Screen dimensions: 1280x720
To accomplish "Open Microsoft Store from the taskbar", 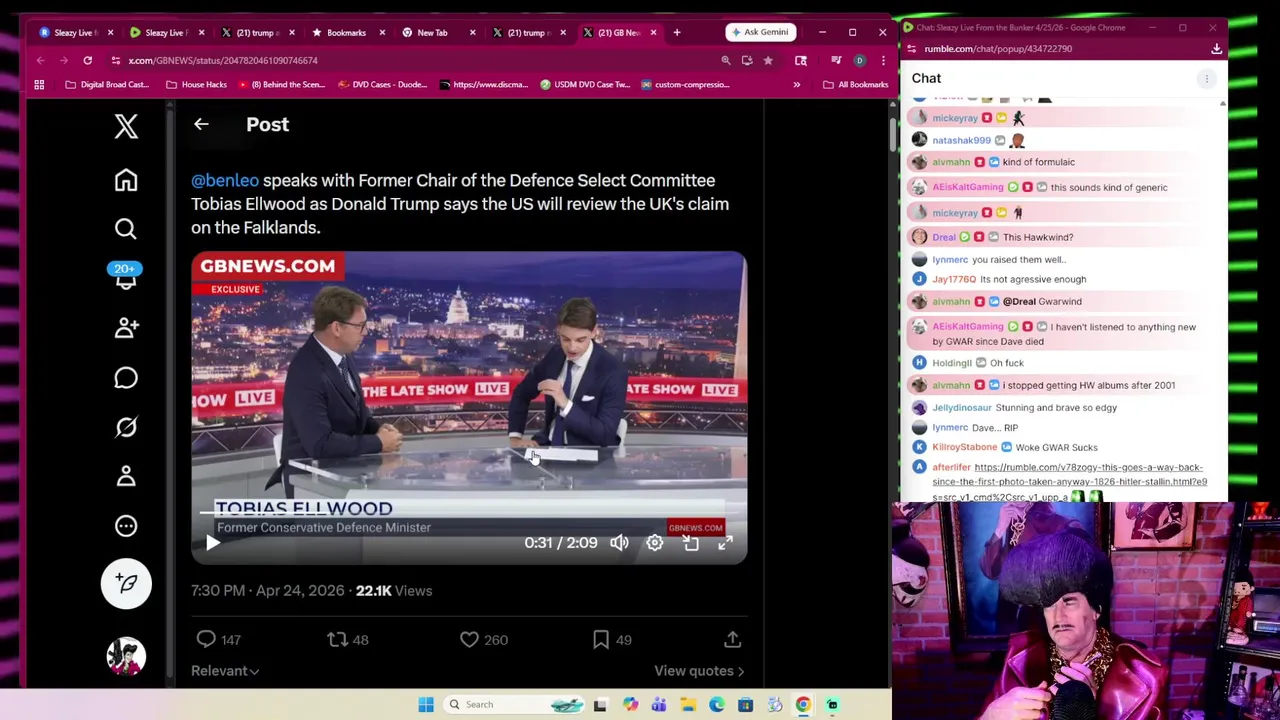I will [x=746, y=705].
